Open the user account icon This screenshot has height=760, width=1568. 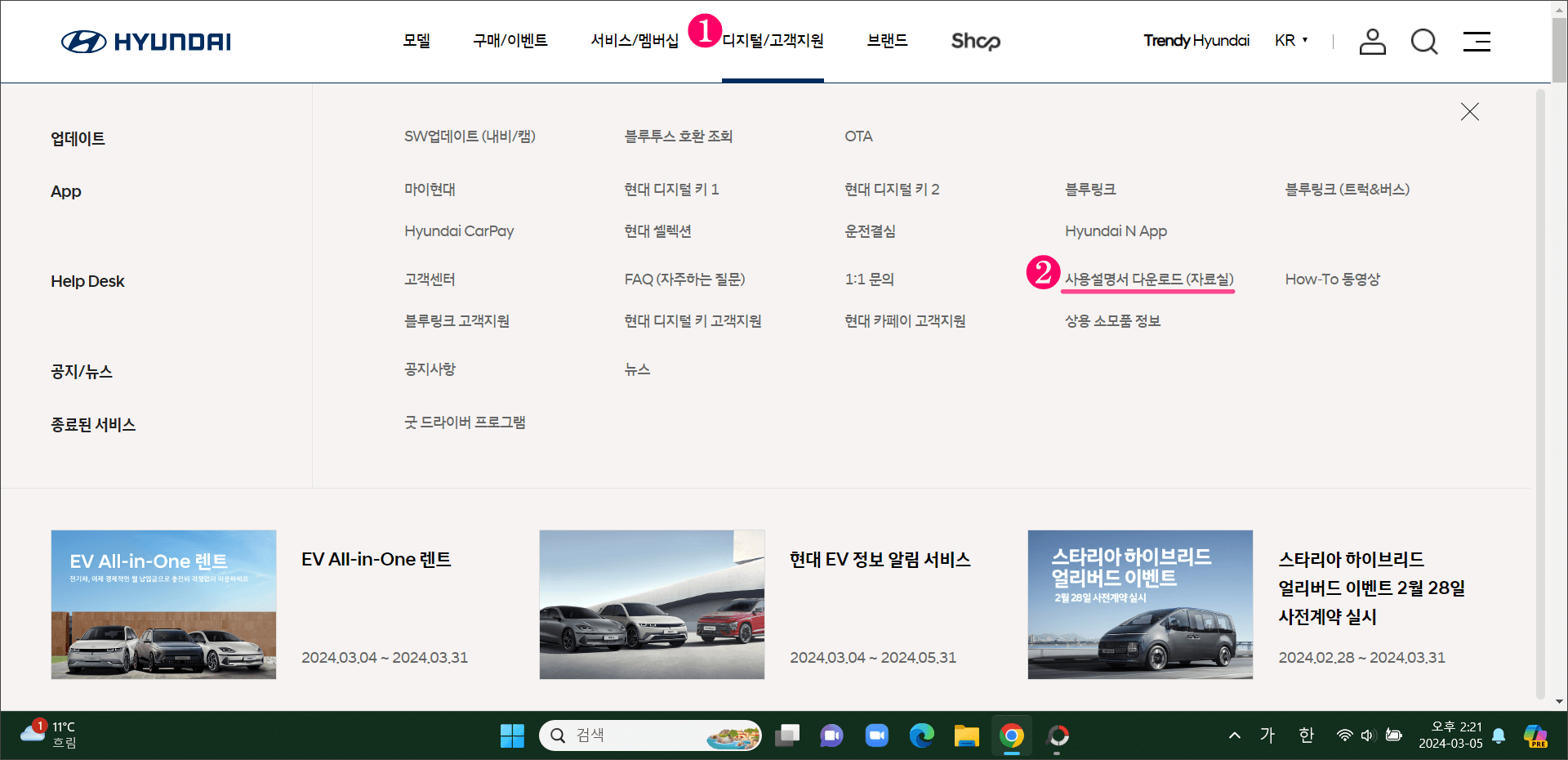[1372, 42]
